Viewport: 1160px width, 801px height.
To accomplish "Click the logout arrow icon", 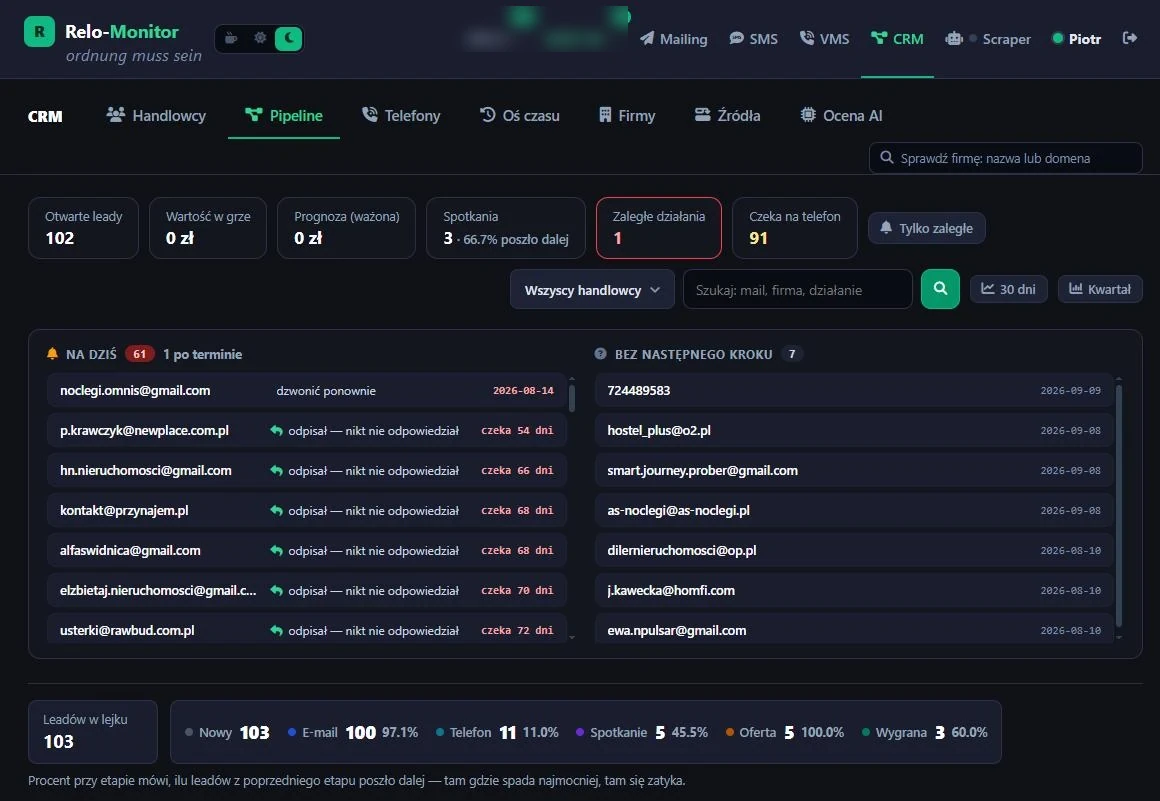I will pos(1130,38).
